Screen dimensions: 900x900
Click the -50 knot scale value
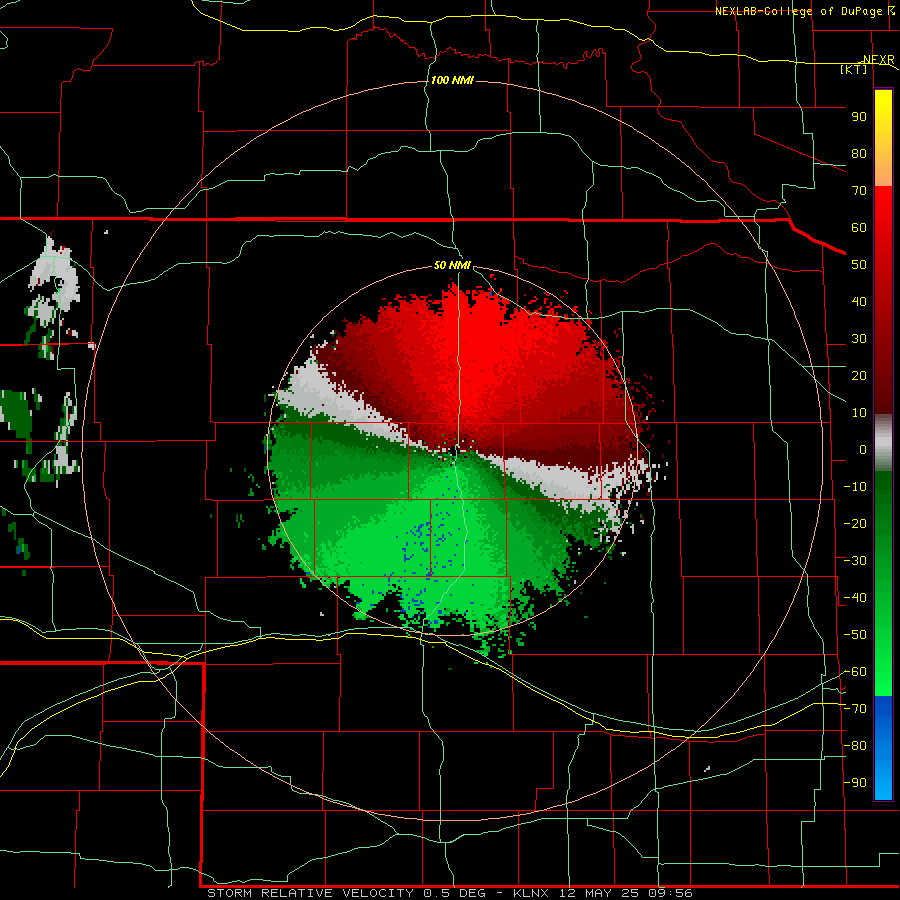pyautogui.click(x=855, y=635)
